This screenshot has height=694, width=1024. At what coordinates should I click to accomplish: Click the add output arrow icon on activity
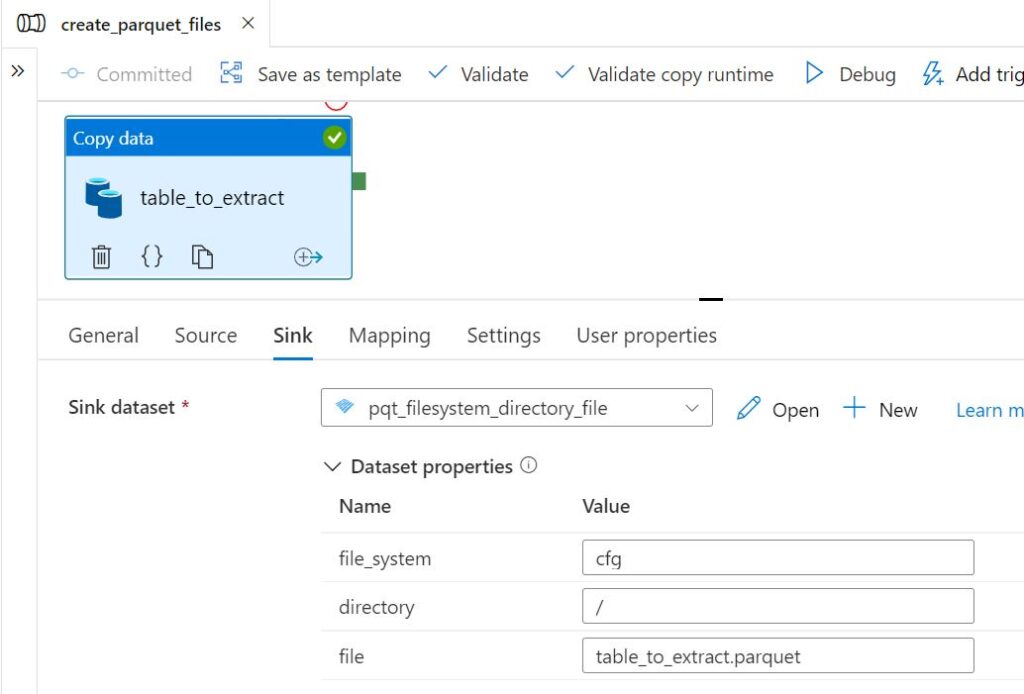(308, 257)
